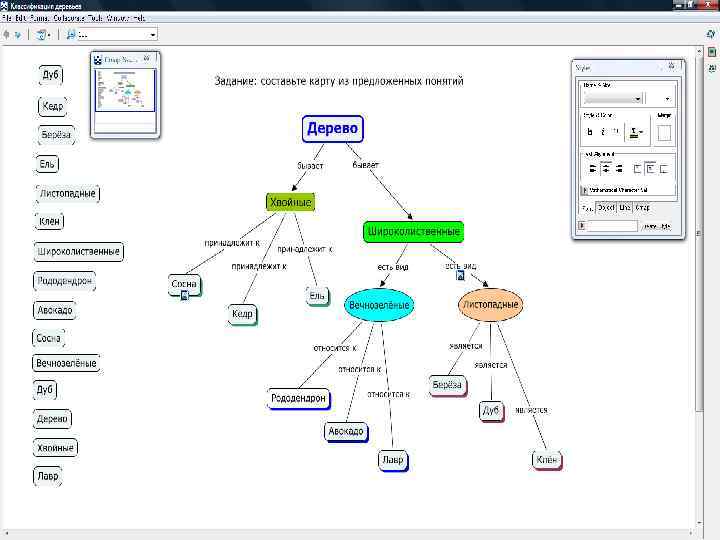Open the File menu
Screen dimensions: 720x540
(6, 18)
